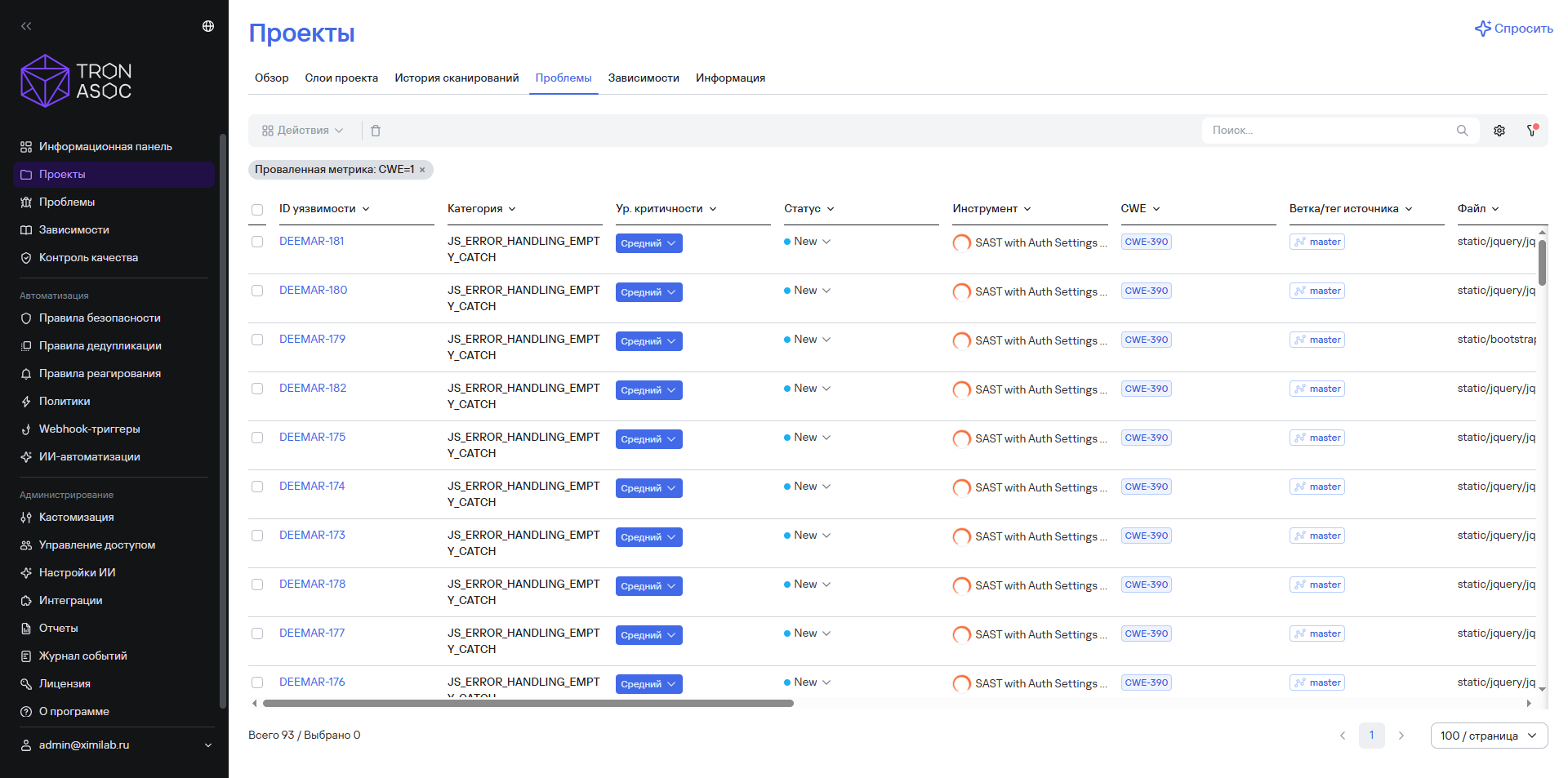Open the language globe icon
1568x778 pixels.
[208, 26]
